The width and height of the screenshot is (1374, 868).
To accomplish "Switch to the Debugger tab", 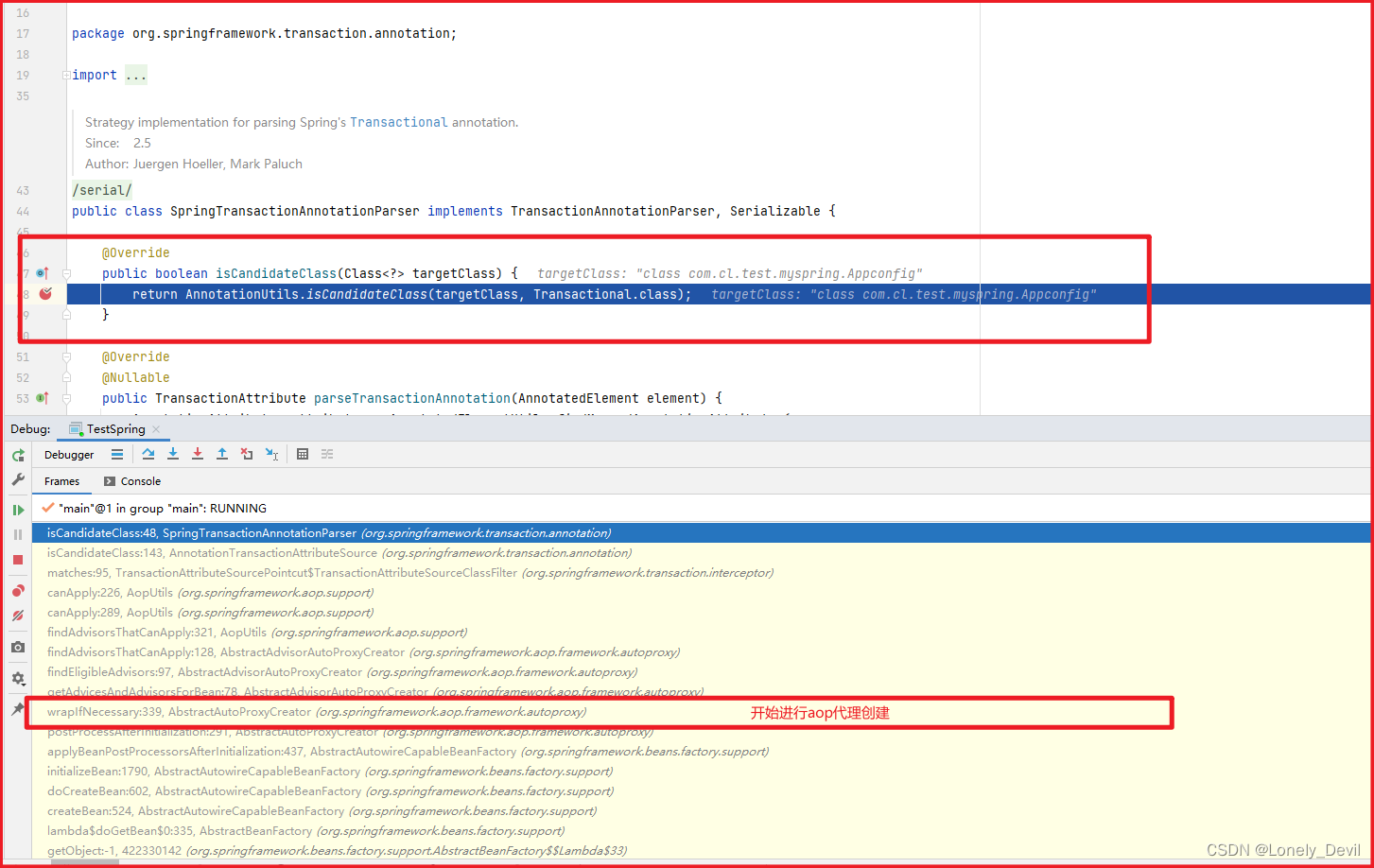I will [69, 455].
